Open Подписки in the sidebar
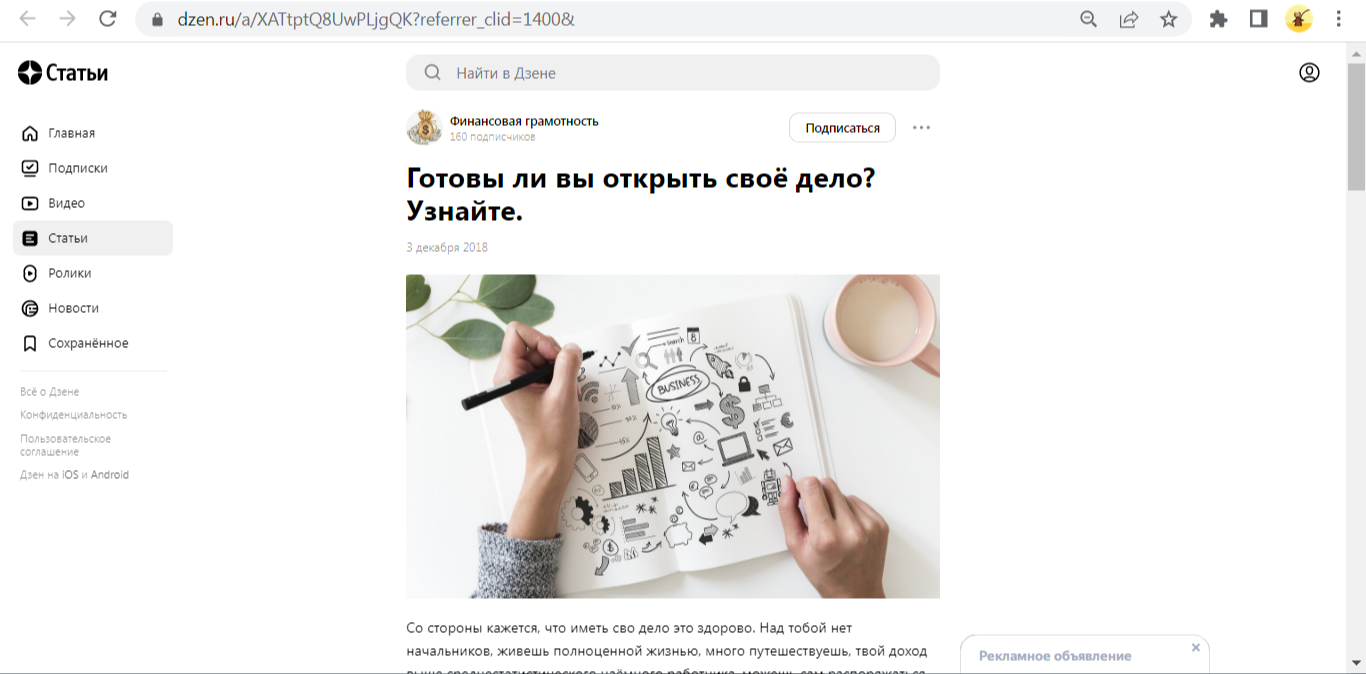 [78, 168]
